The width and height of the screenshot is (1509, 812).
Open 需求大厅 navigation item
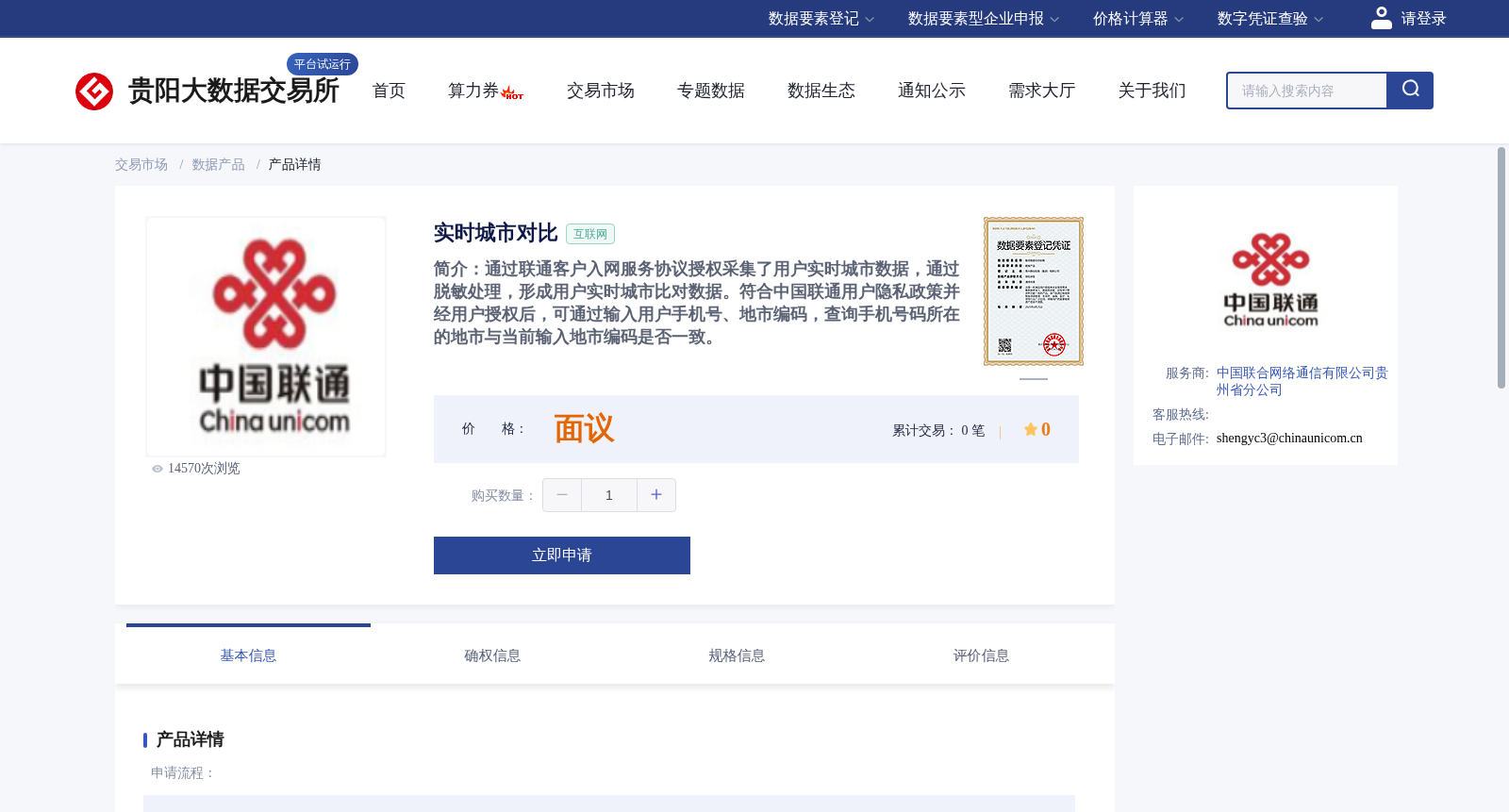[x=1042, y=91]
